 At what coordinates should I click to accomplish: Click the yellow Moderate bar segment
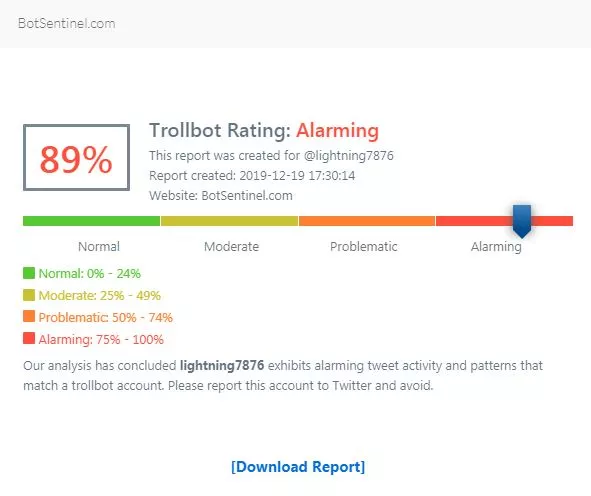pyautogui.click(x=230, y=221)
